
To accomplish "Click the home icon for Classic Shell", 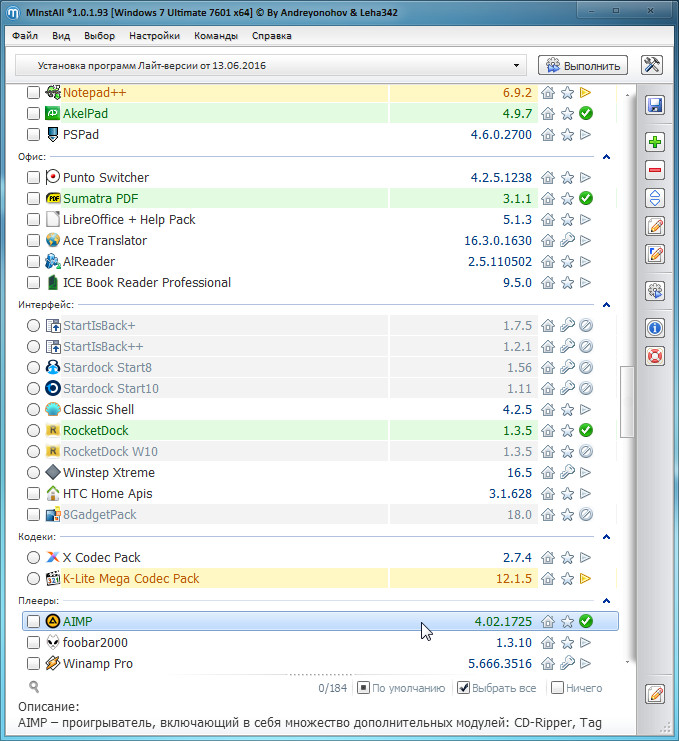I will coord(548,410).
